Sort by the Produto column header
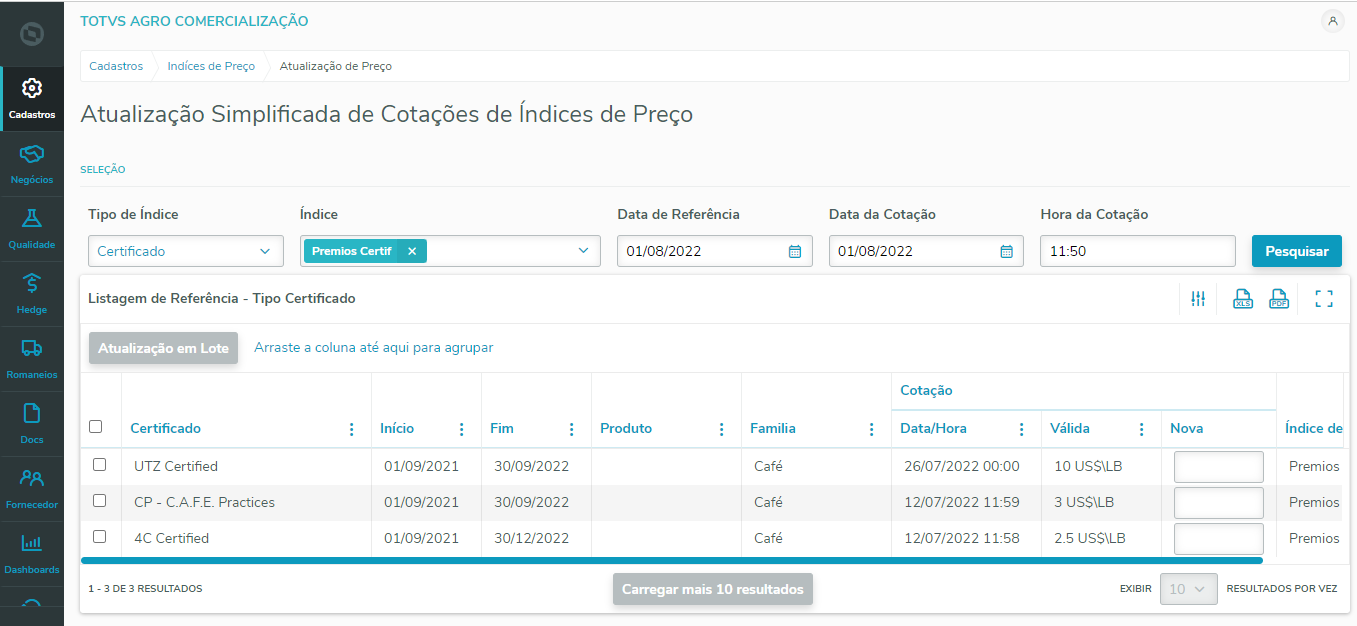 [x=626, y=429]
